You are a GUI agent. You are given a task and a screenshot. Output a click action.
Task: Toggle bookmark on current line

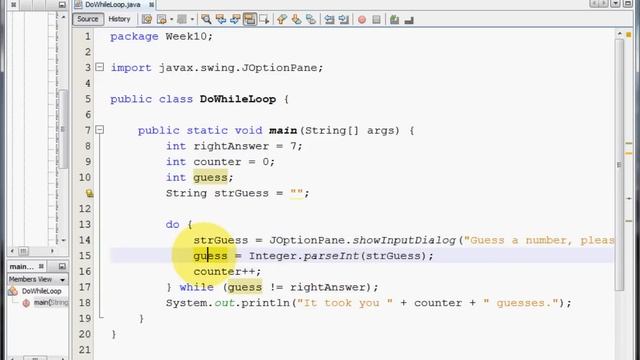coord(311,19)
